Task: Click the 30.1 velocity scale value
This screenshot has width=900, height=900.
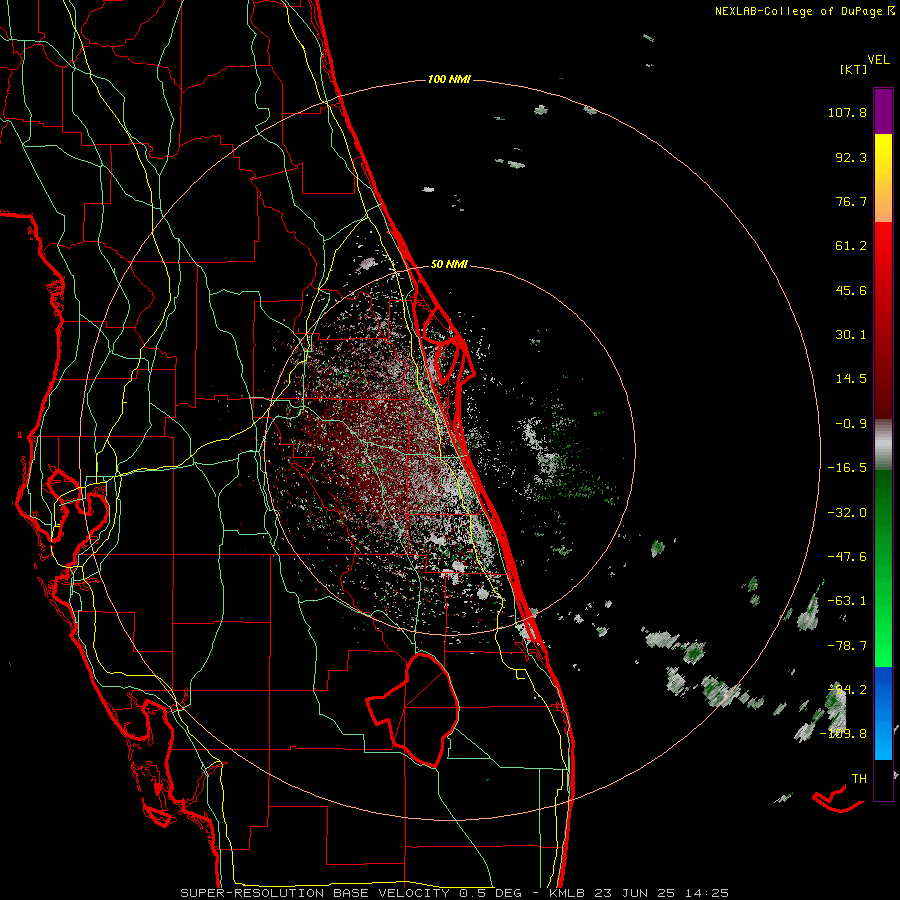Action: point(851,335)
